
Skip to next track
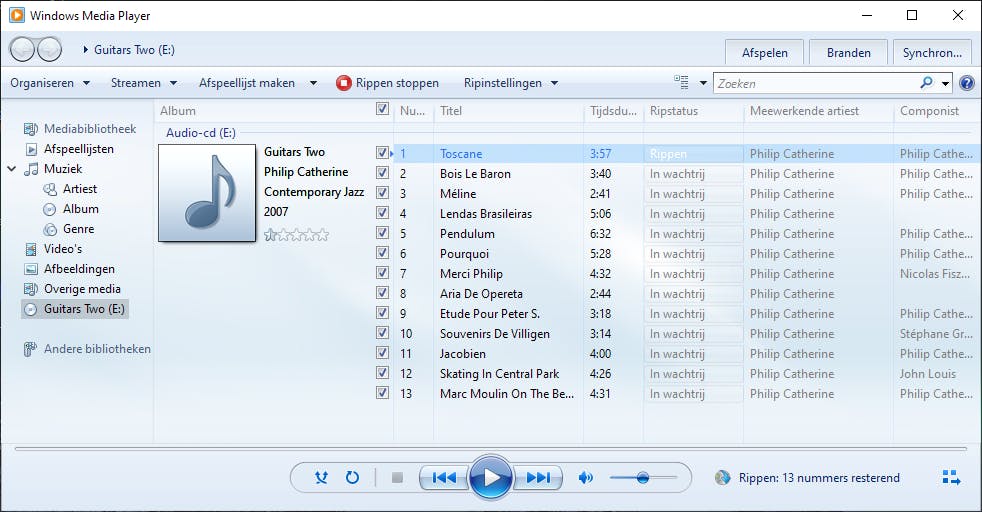(538, 478)
